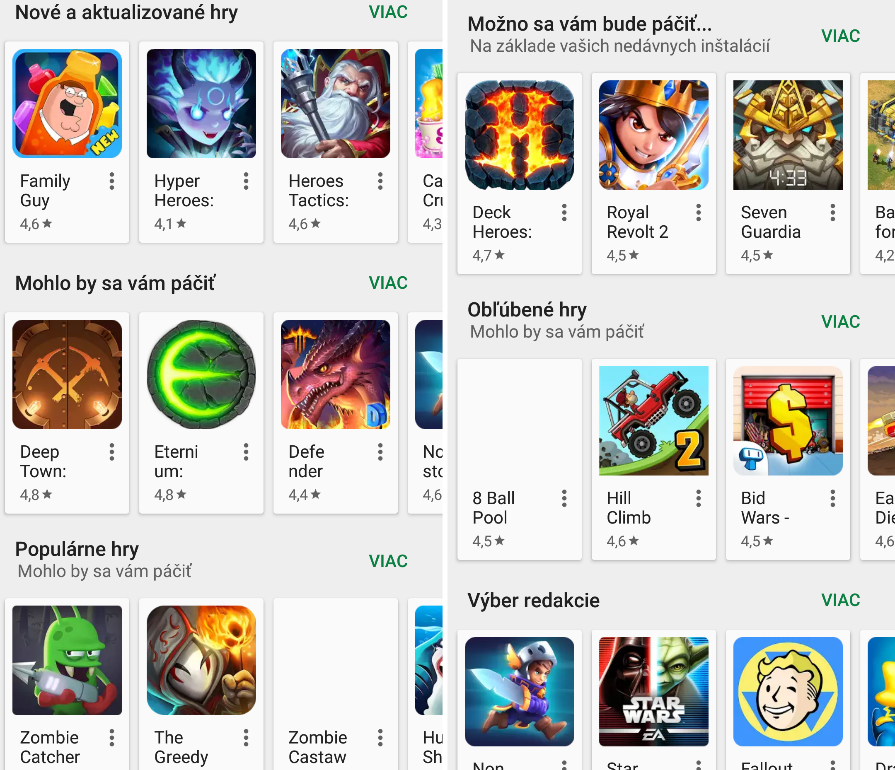Open three-dot menu for 8 Ball Pool
This screenshot has width=895, height=770.
click(x=564, y=498)
